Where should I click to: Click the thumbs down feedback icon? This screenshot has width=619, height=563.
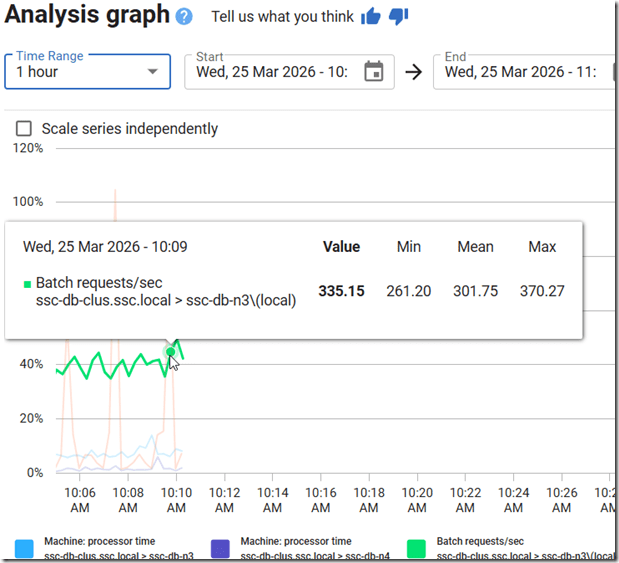click(x=398, y=17)
